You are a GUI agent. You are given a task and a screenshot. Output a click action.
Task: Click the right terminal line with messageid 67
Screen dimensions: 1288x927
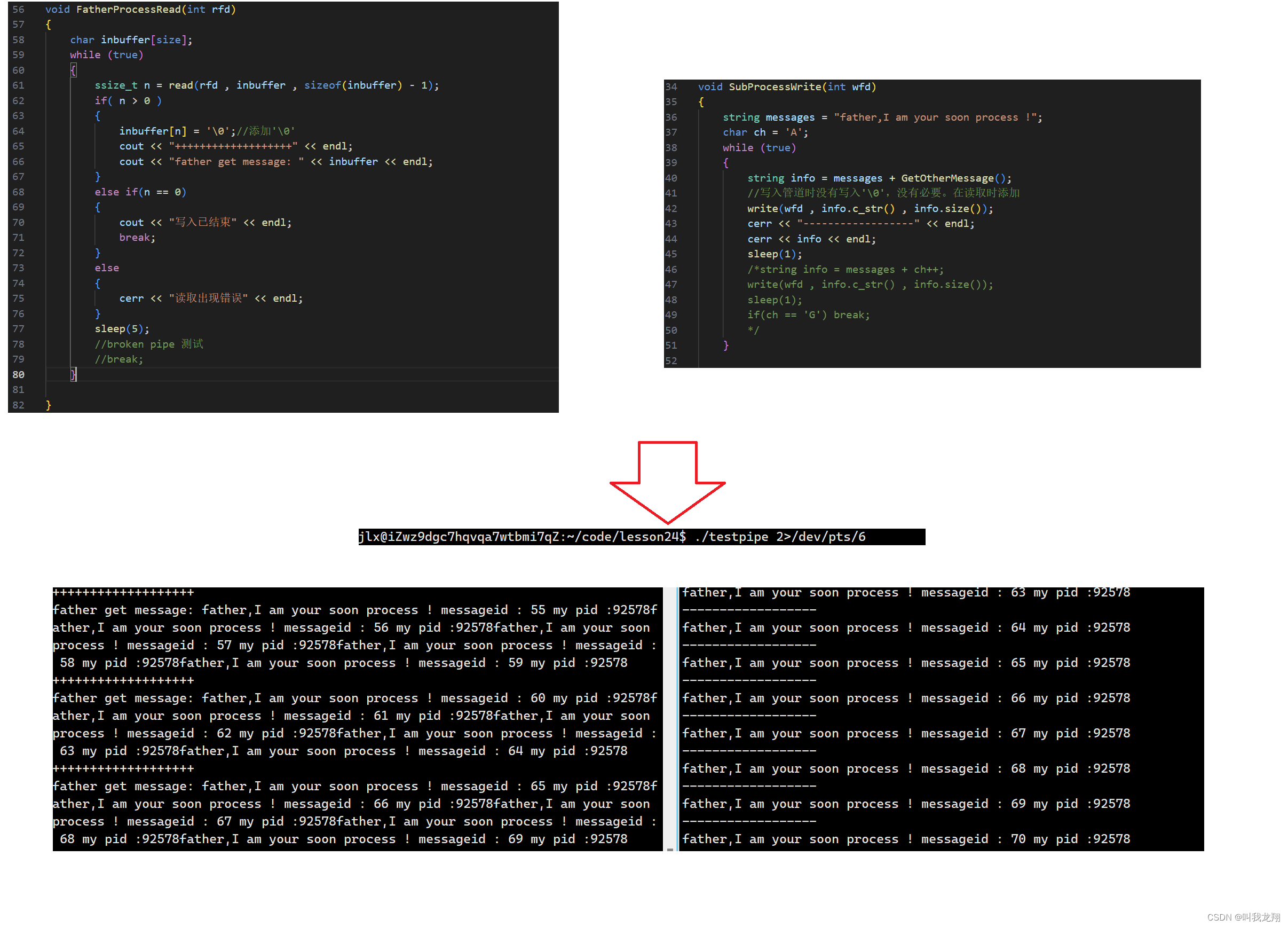pyautogui.click(x=906, y=733)
